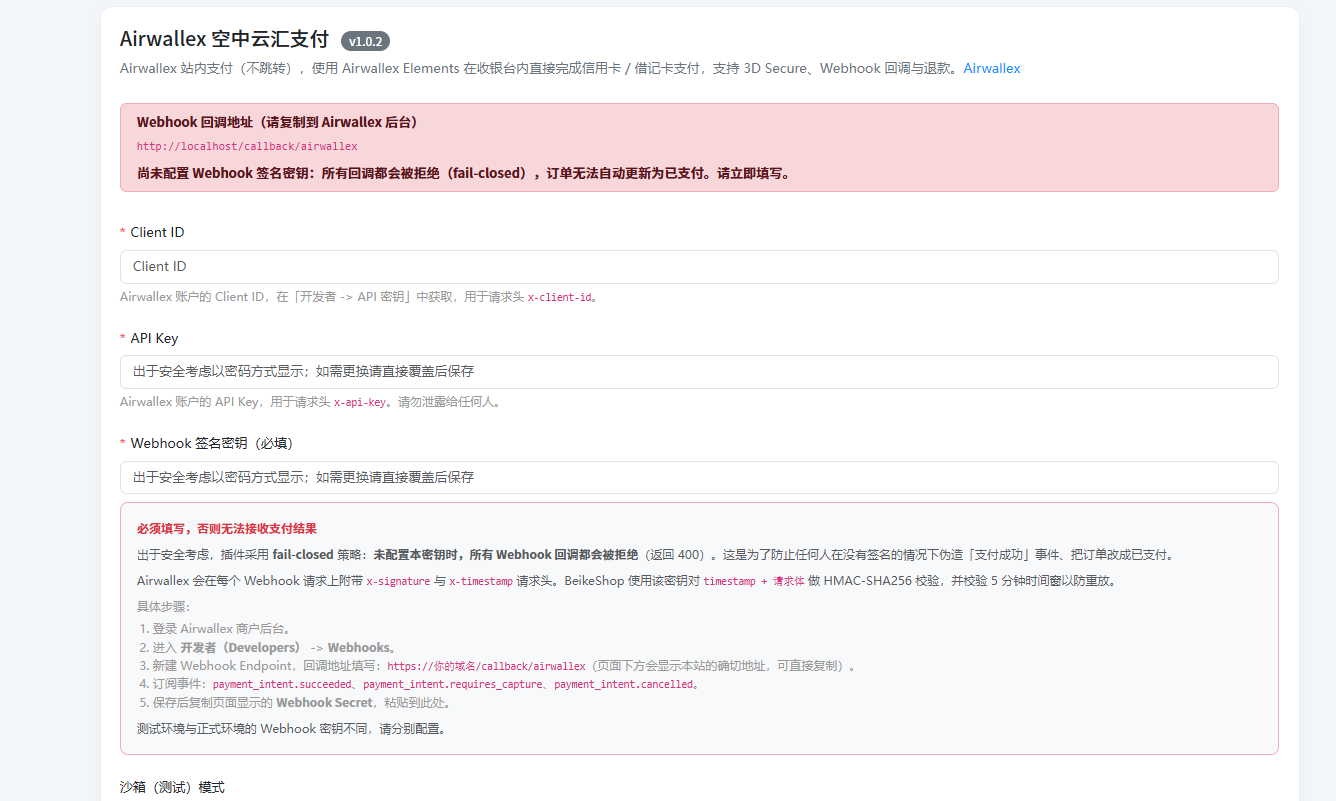Click the x-signature code snippet
Screen dimensions: 1336x801
(398, 581)
